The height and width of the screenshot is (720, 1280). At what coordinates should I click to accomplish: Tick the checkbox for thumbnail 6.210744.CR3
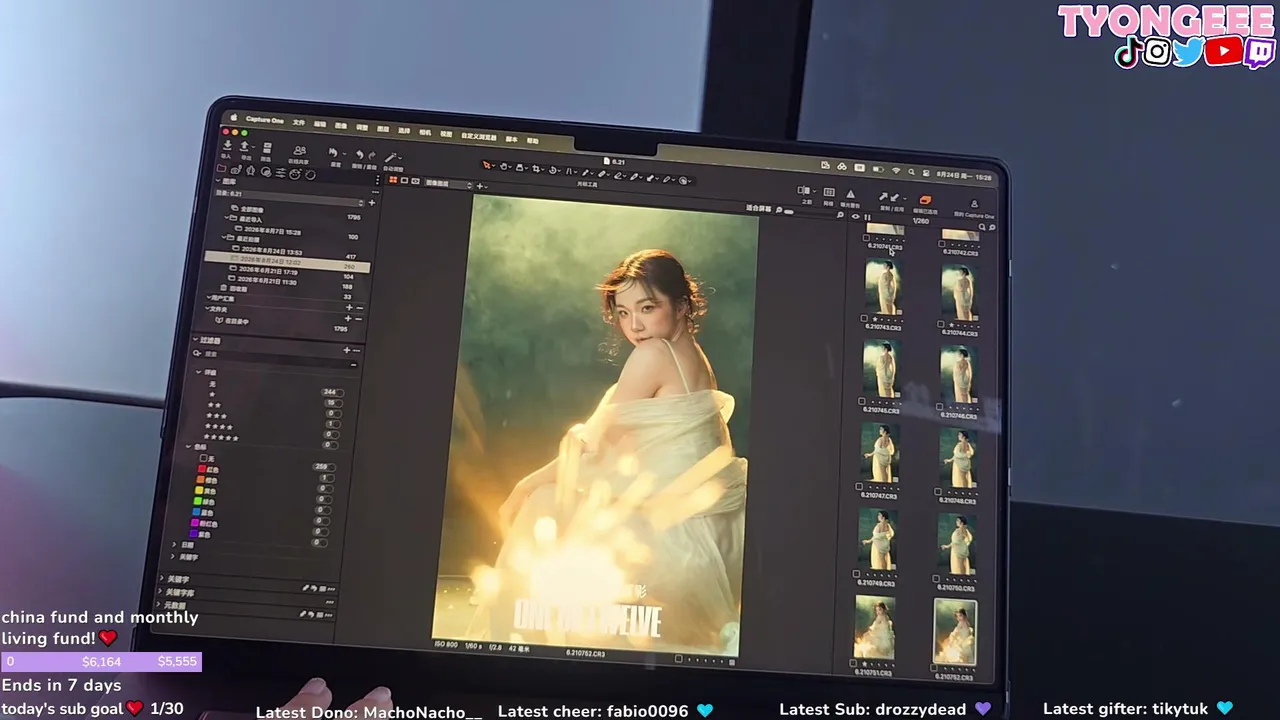pyautogui.click(x=941, y=324)
